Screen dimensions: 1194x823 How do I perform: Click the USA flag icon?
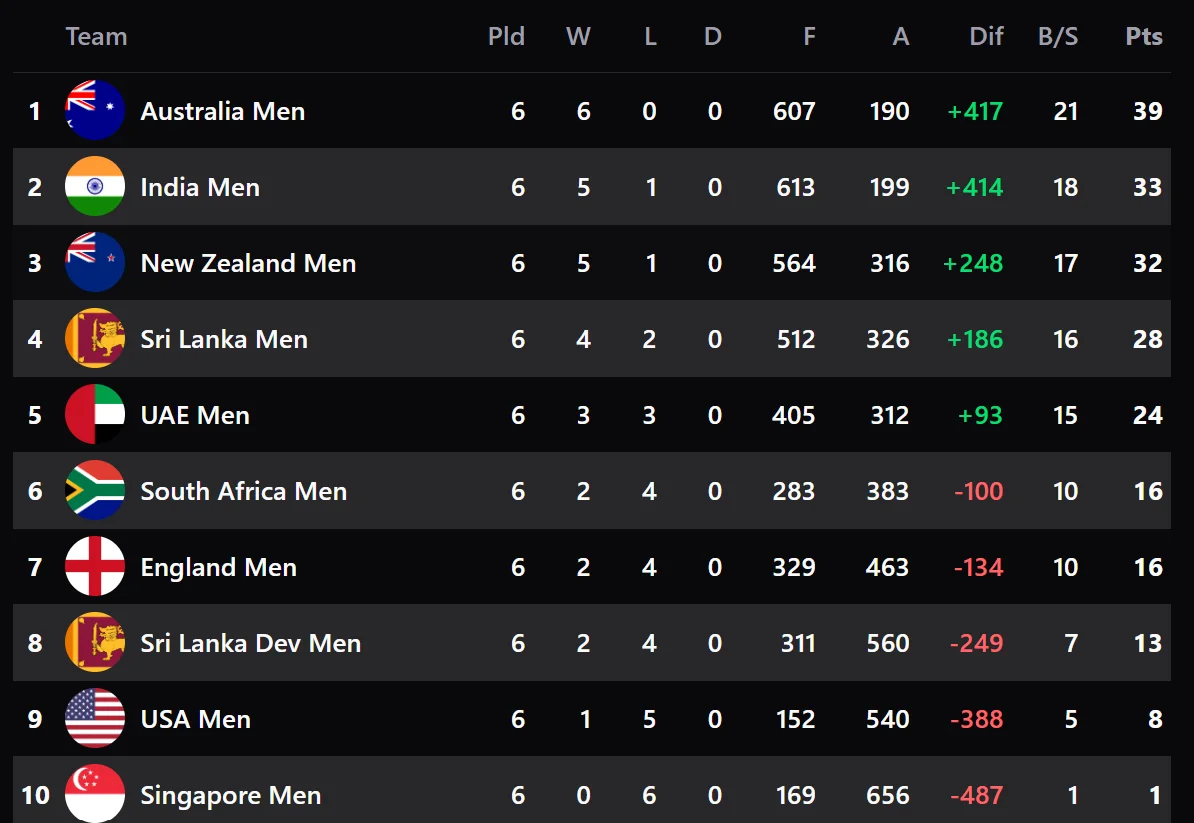click(x=95, y=719)
